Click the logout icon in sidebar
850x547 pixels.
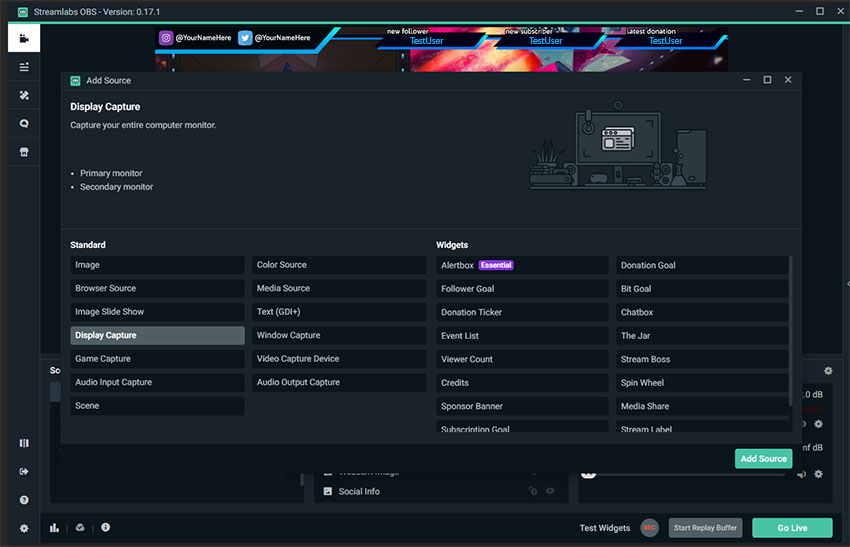pyautogui.click(x=24, y=472)
